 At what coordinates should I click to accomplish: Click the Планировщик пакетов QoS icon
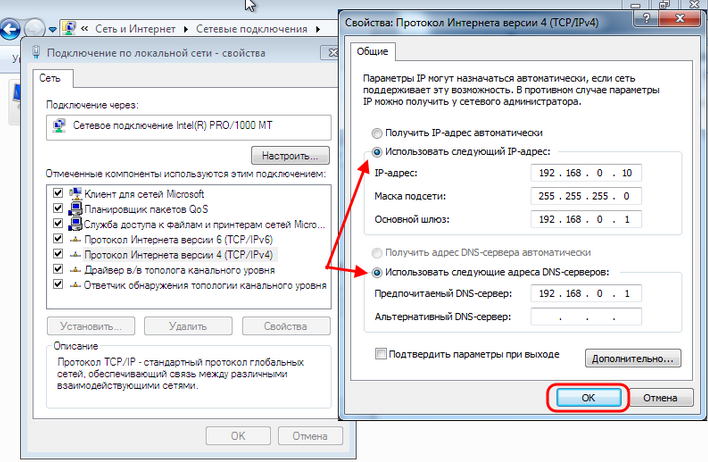tap(75, 209)
